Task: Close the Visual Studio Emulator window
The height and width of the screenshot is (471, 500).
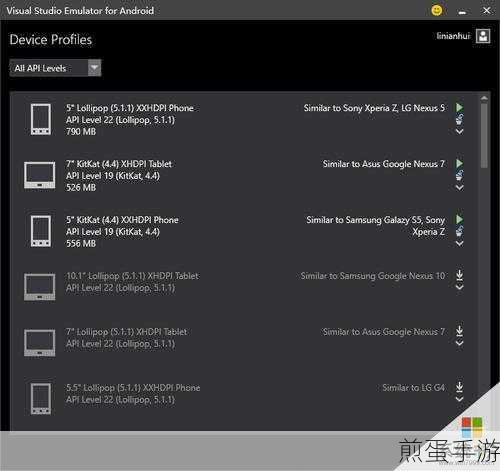Action: [486, 10]
